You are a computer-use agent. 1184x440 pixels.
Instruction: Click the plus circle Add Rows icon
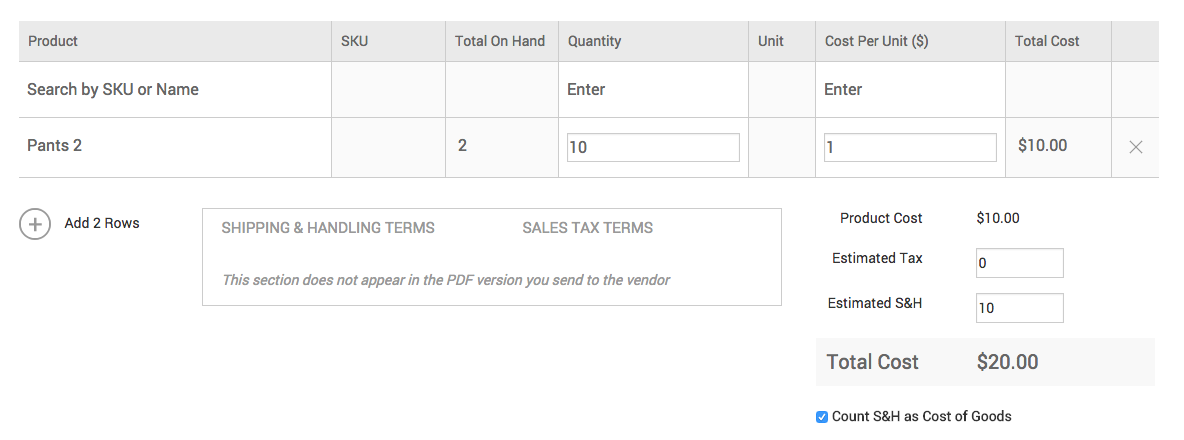(x=35, y=224)
